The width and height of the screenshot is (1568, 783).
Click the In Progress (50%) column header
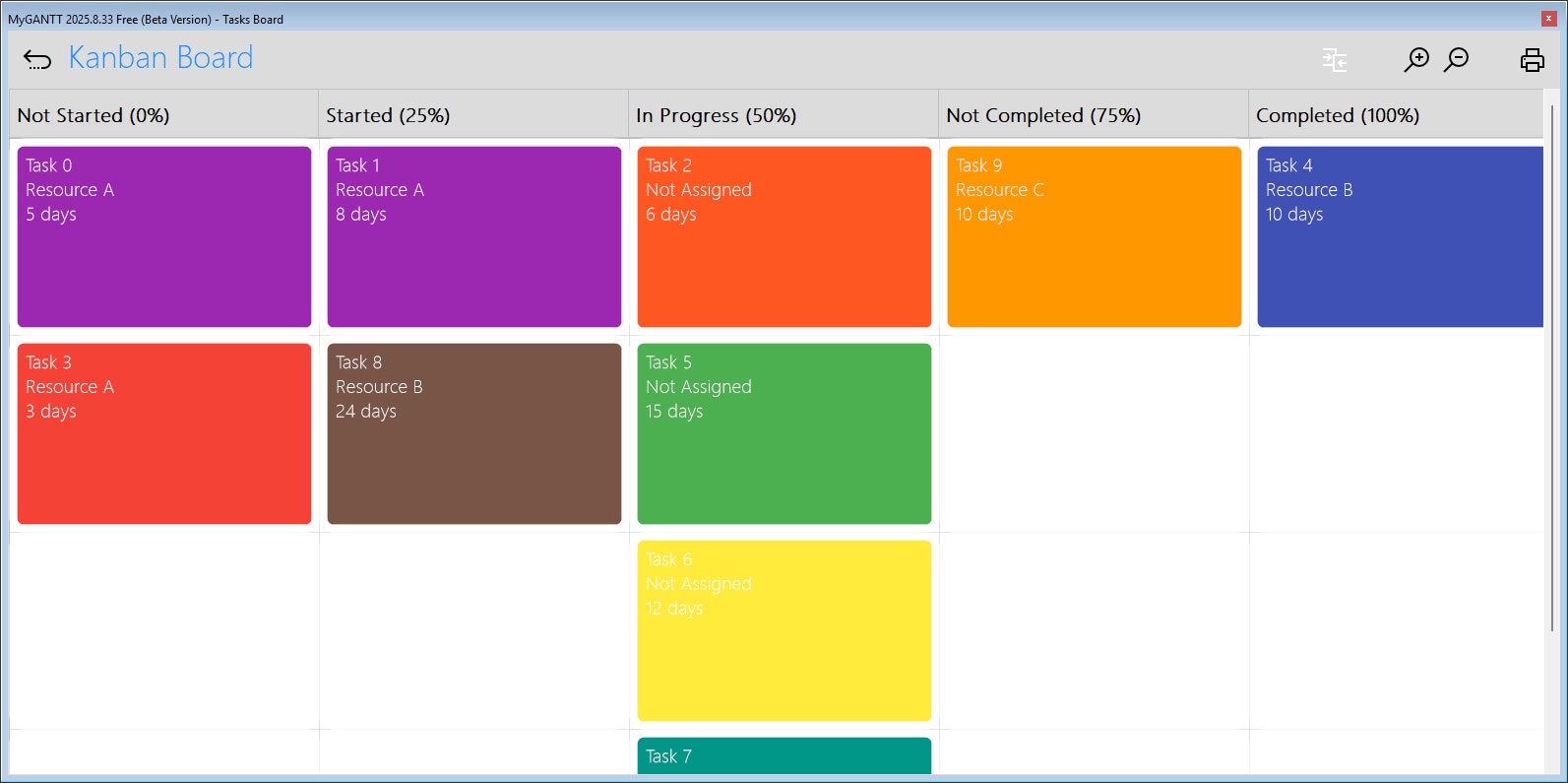click(x=784, y=114)
